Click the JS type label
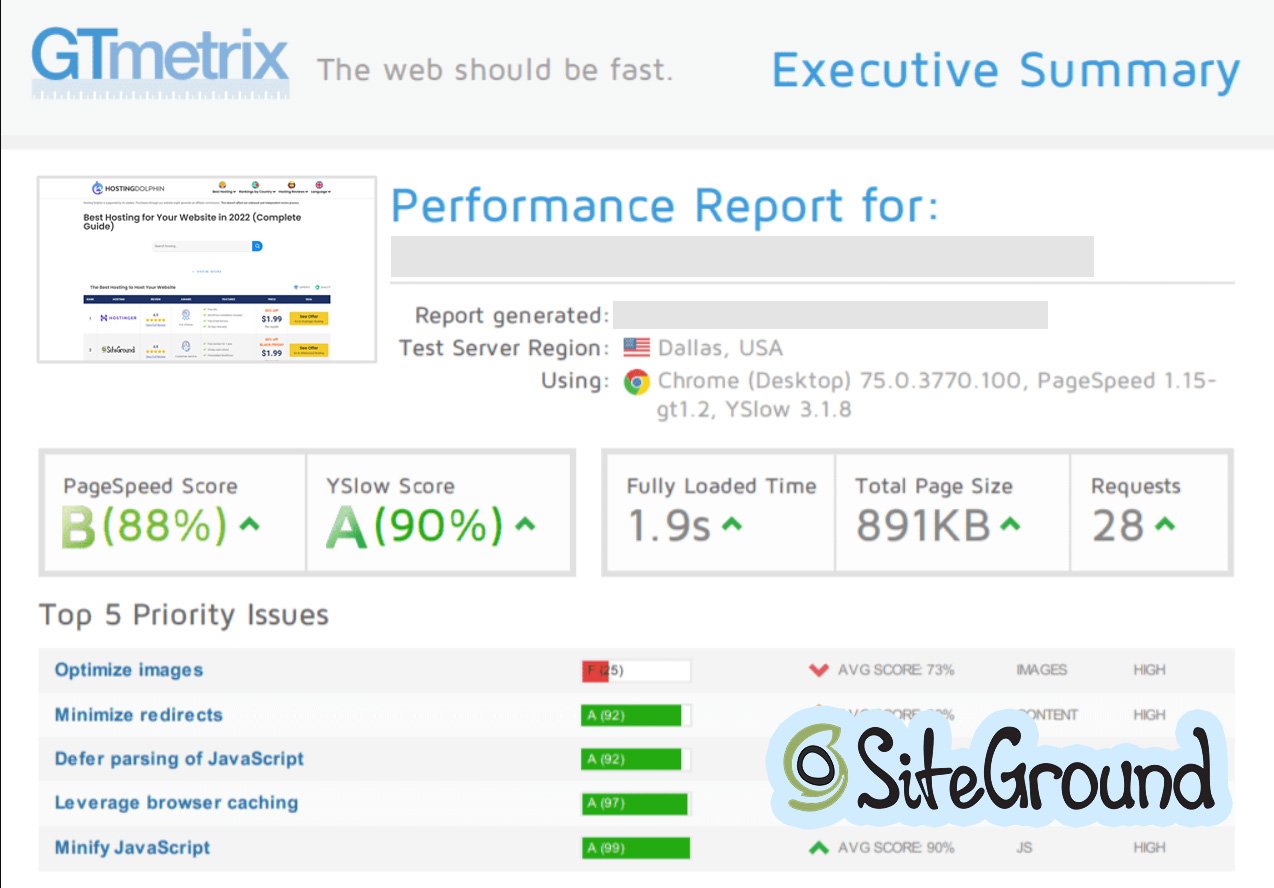The image size is (1274, 888). pyautogui.click(x=1026, y=848)
